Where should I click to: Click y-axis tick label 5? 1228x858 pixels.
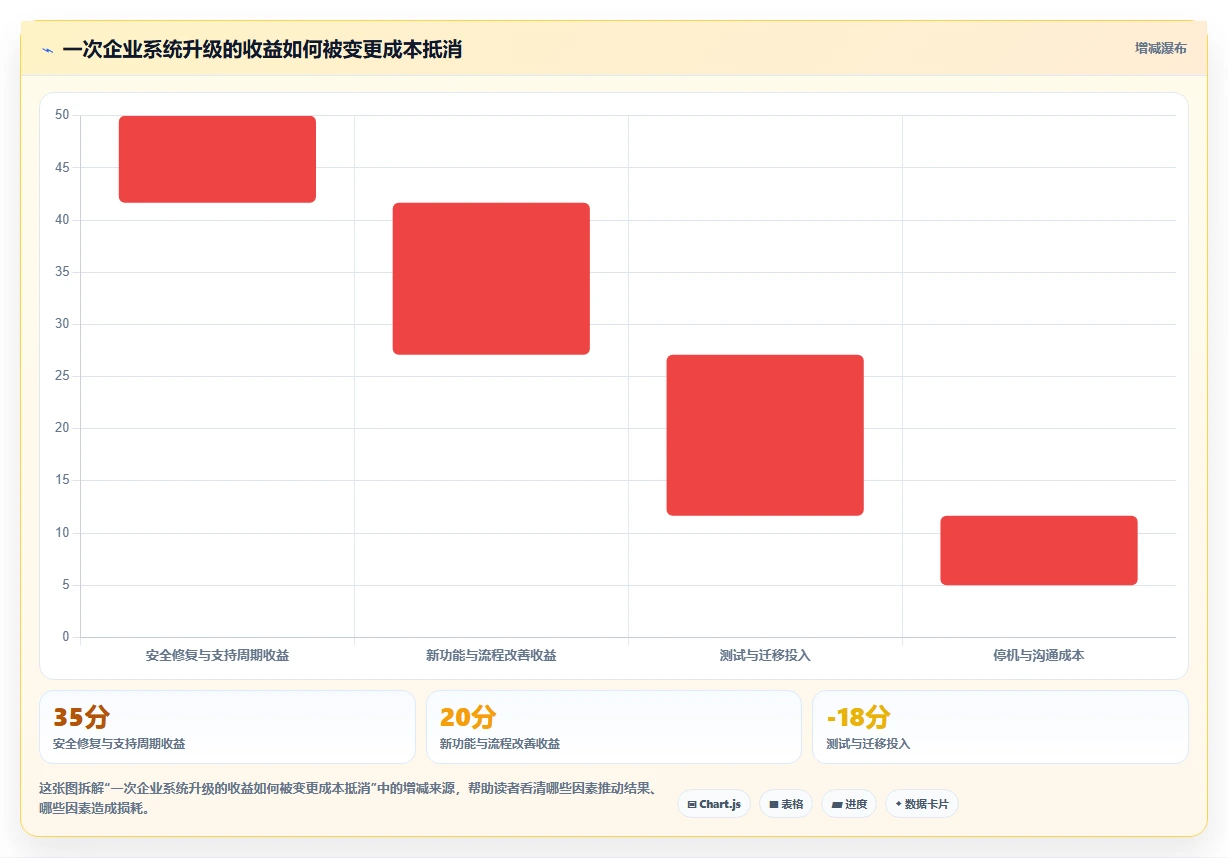coord(66,585)
